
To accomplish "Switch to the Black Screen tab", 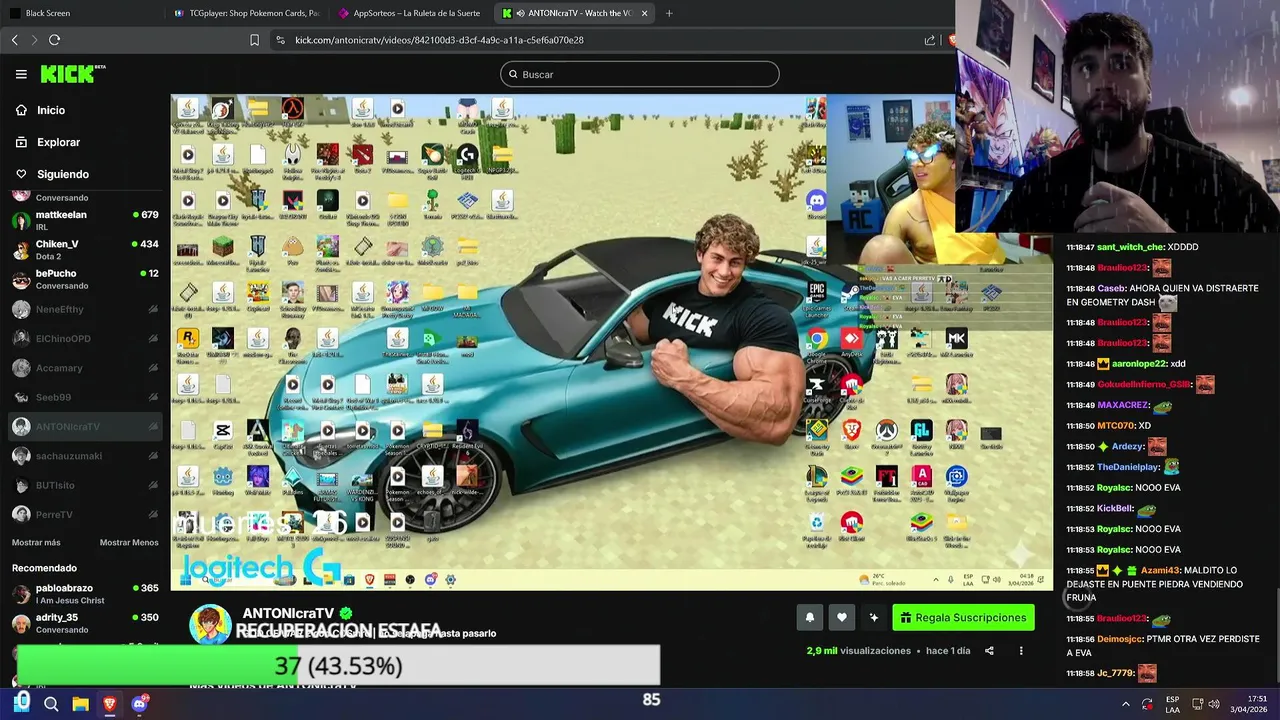I will click(82, 13).
